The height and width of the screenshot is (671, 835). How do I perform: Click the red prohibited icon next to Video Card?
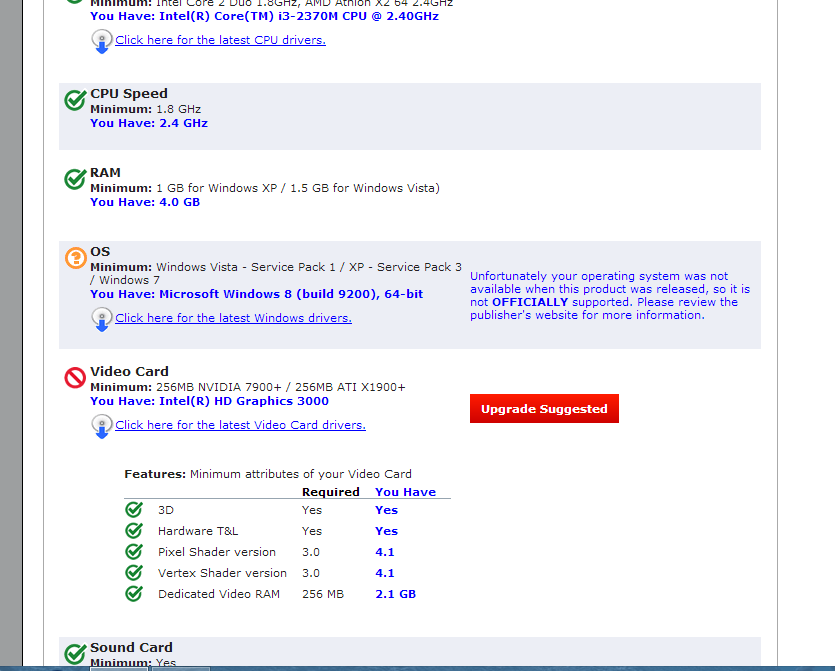coord(75,378)
